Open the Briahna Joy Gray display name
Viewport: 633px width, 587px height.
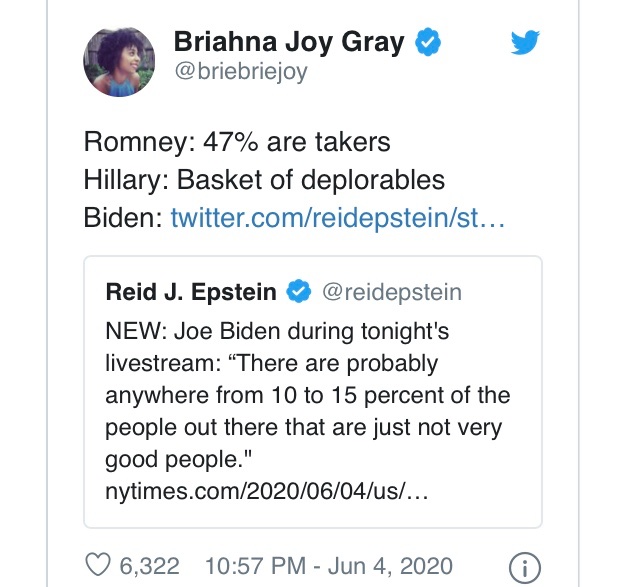click(x=291, y=43)
